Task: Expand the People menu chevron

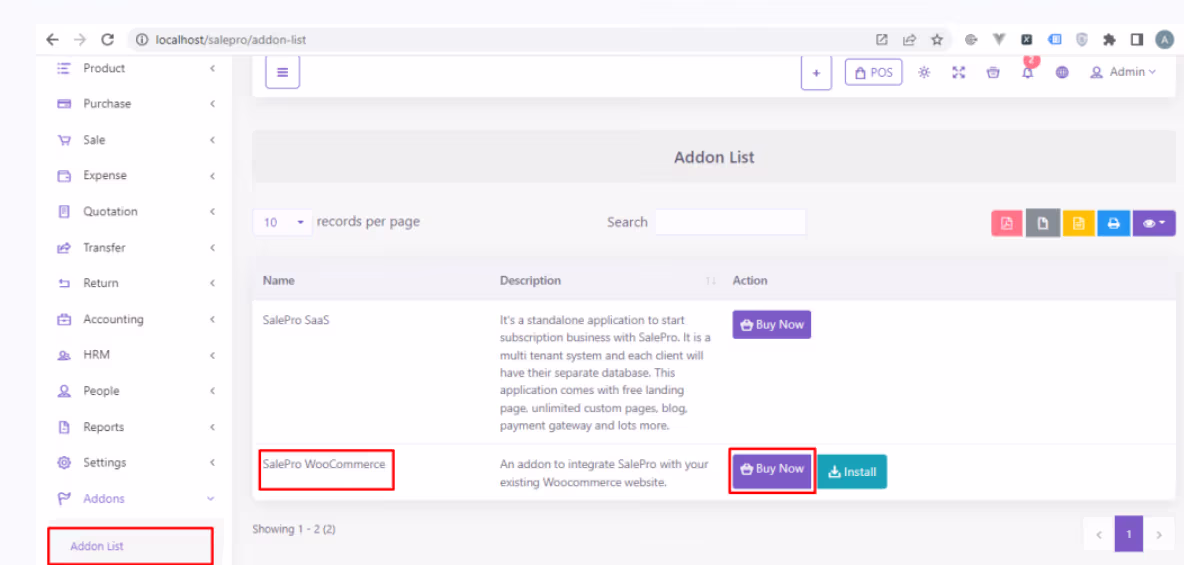Action: (x=212, y=391)
